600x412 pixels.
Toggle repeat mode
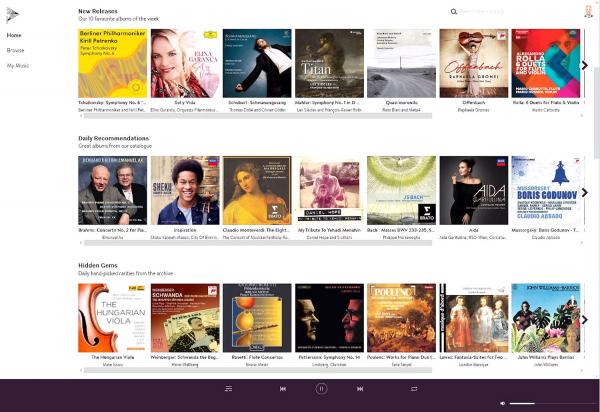pos(414,389)
